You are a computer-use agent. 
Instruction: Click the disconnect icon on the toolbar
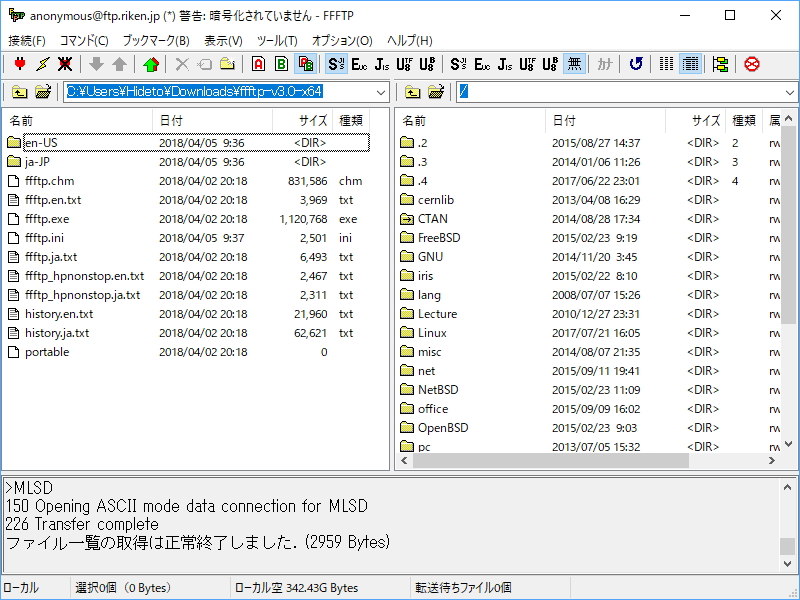pos(63,64)
